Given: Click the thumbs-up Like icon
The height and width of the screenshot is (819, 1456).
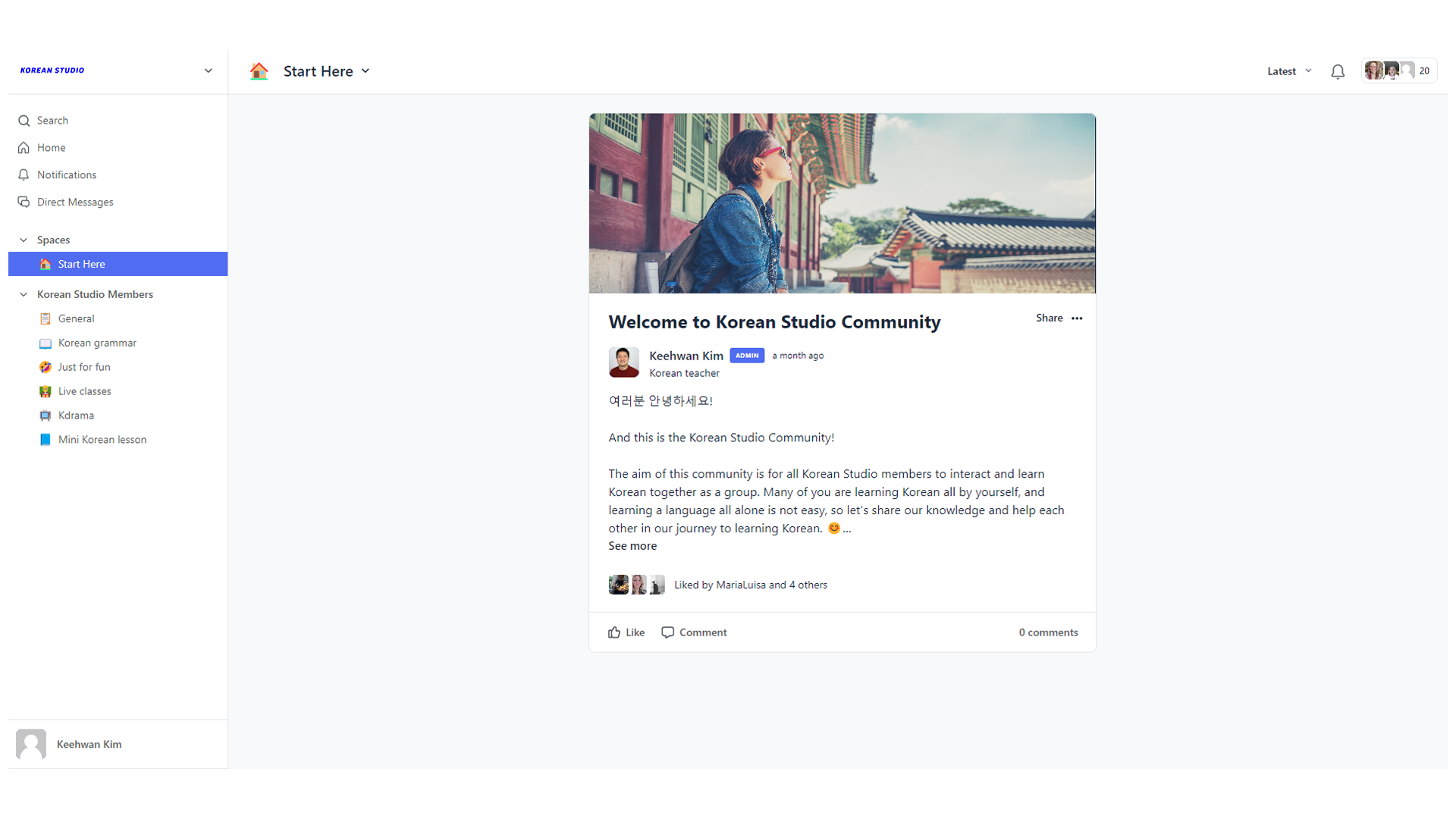Looking at the screenshot, I should [614, 632].
